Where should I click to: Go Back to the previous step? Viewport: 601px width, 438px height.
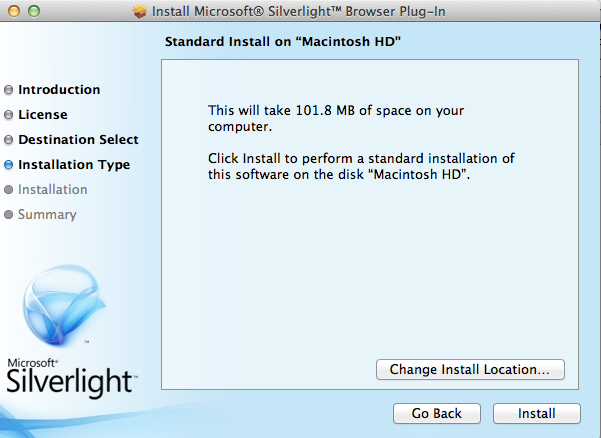click(x=437, y=413)
